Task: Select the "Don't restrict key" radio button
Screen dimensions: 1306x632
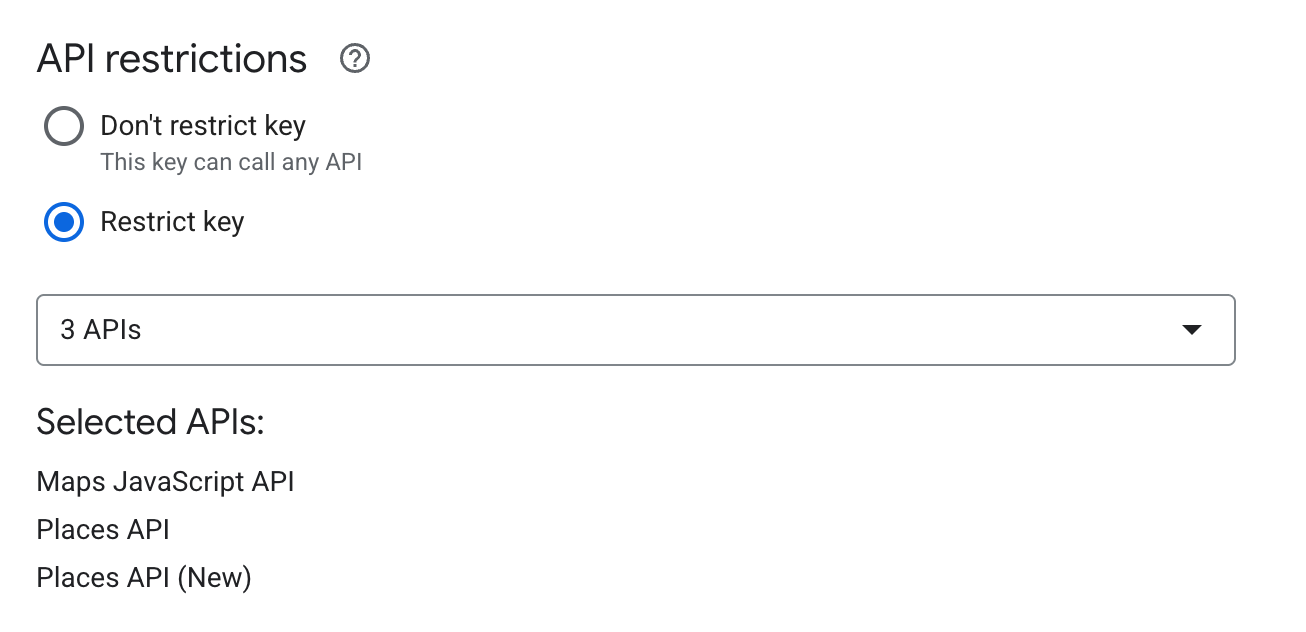Action: point(64,127)
